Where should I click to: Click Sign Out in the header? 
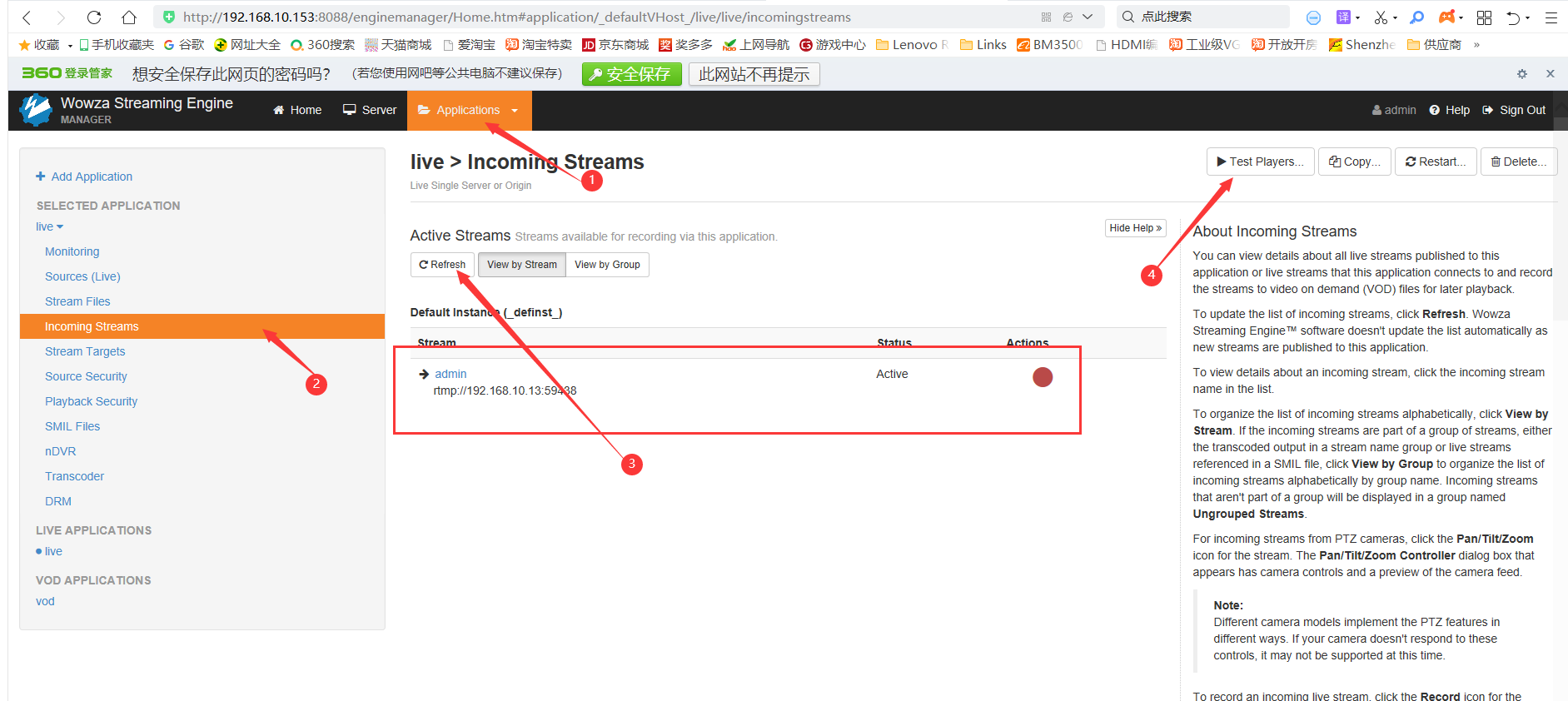tap(1514, 110)
